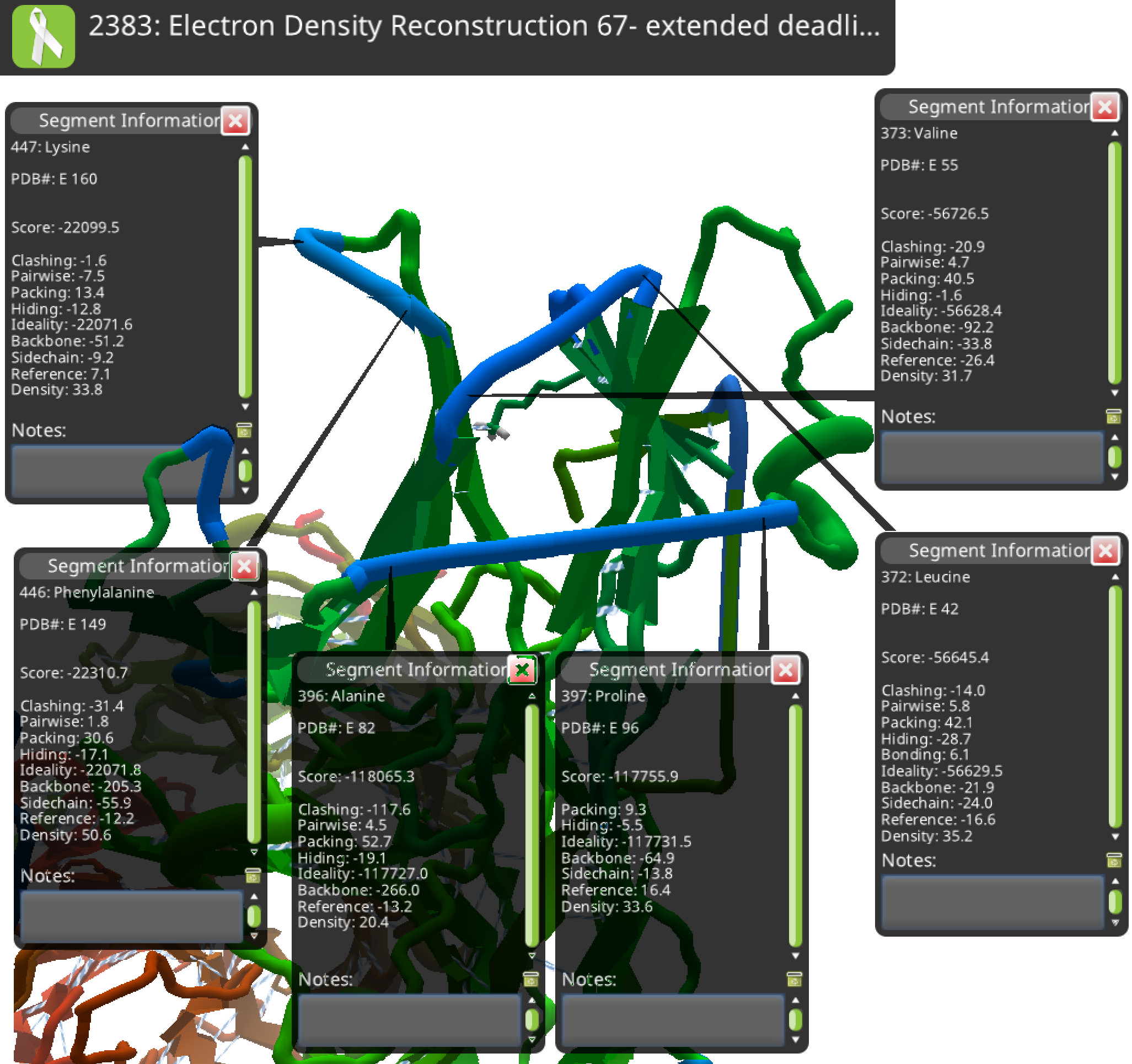The image size is (1132, 1064).
Task: Click the Valine panel notes text field
Action: click(991, 457)
